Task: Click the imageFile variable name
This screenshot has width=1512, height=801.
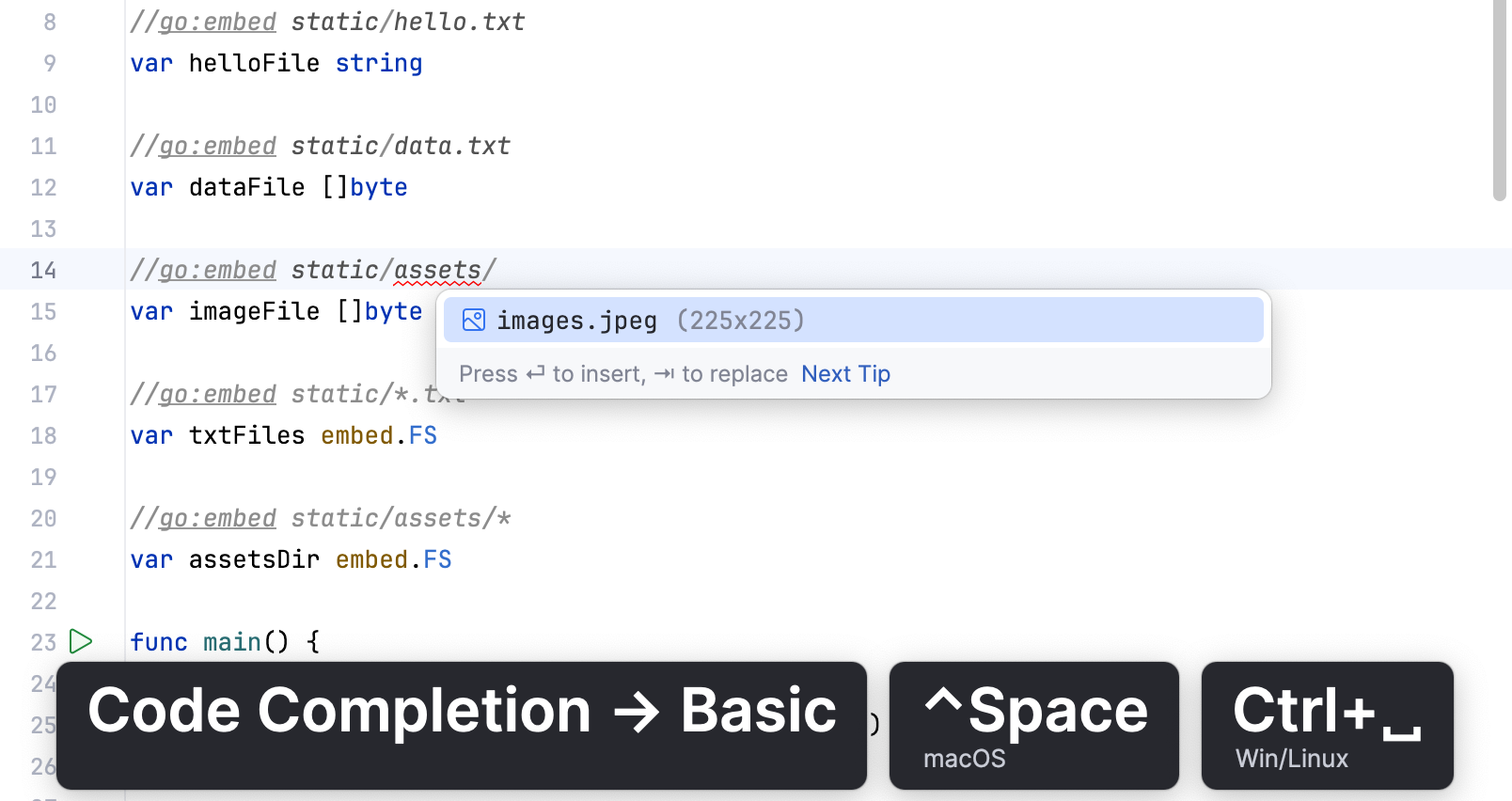Action: click(x=254, y=311)
